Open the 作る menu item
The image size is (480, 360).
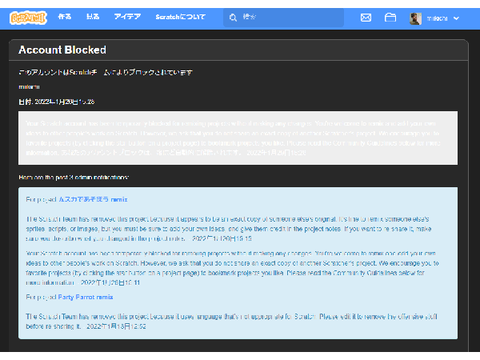pos(64,17)
